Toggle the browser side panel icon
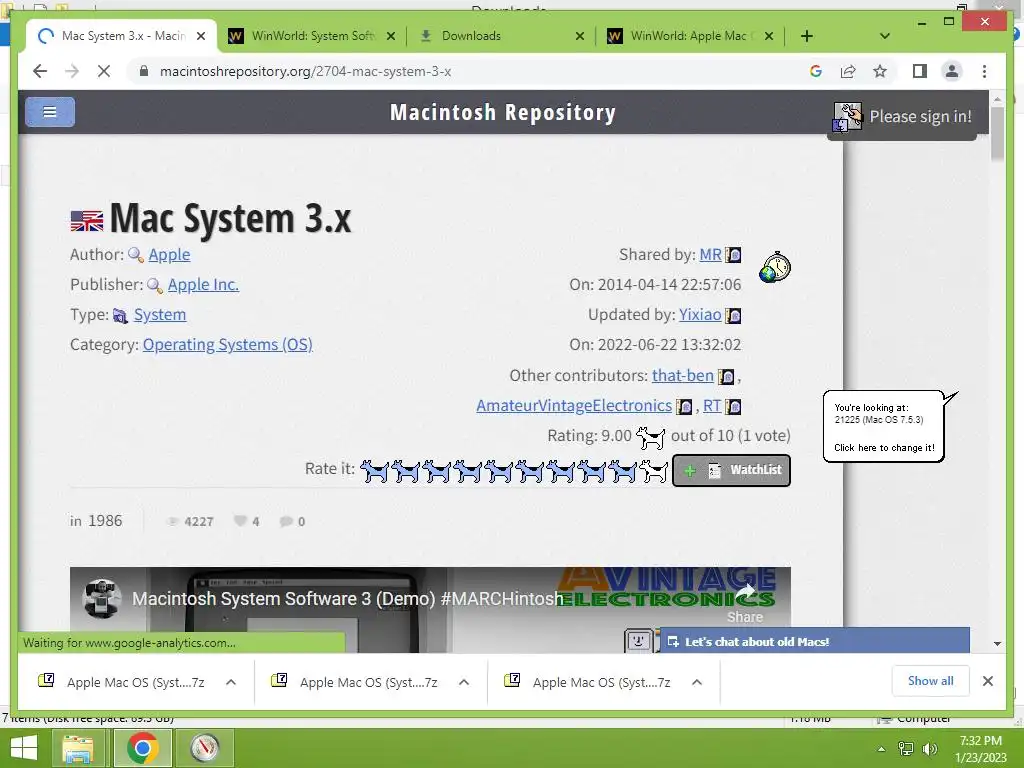Image resolution: width=1024 pixels, height=768 pixels. pyautogui.click(x=920, y=71)
